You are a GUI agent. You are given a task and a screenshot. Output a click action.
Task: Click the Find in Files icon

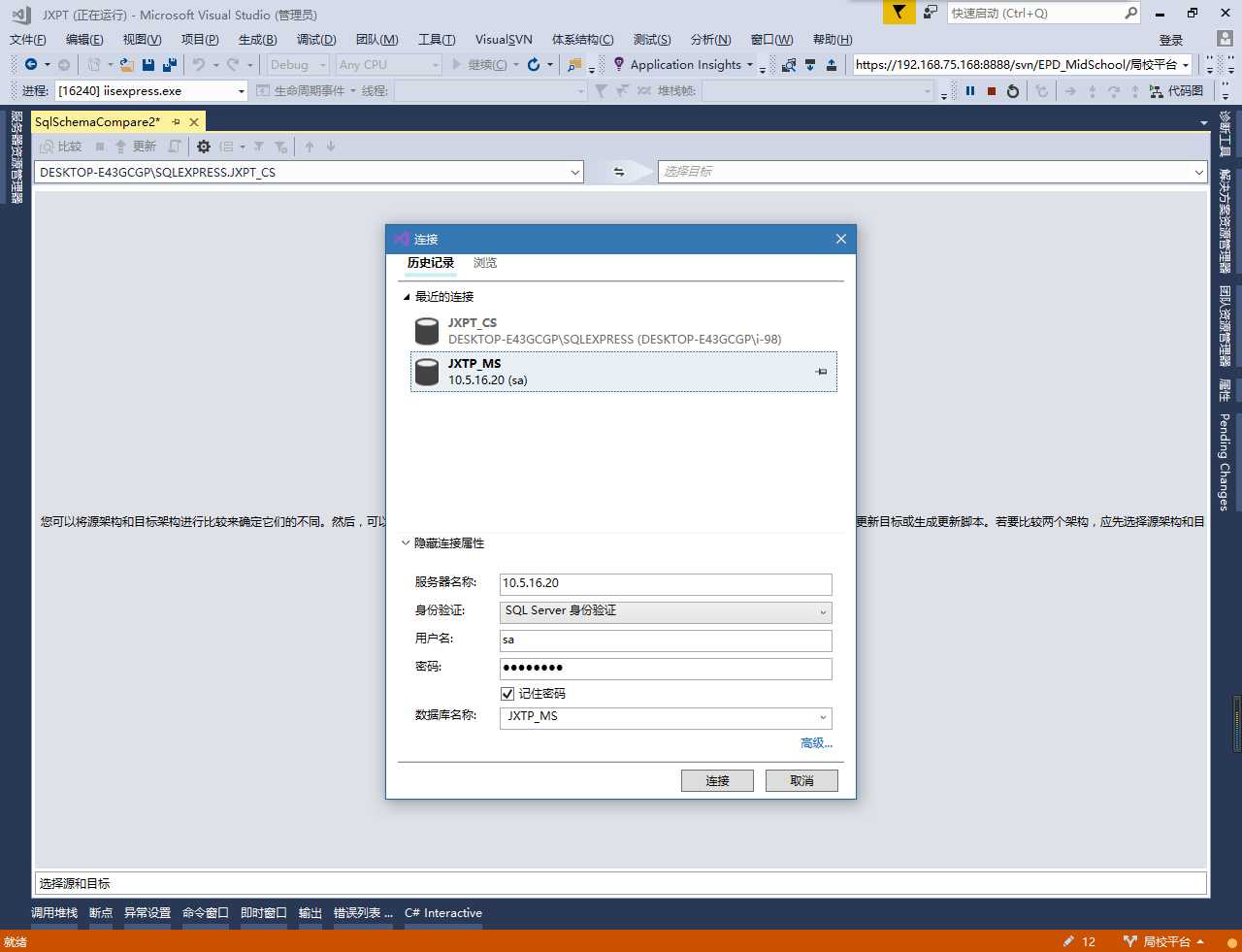(575, 65)
